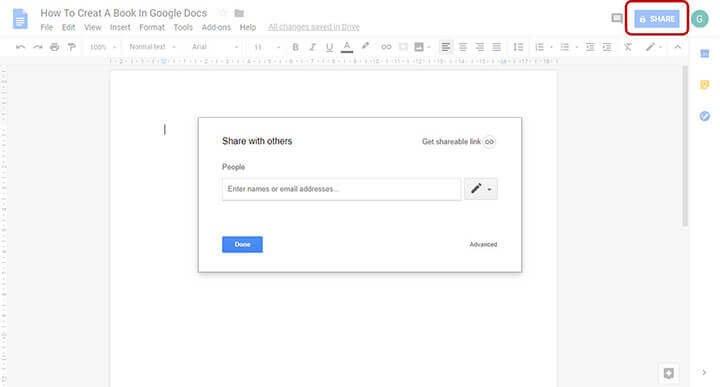Toggle Underline formatting
The image size is (720, 387).
click(x=329, y=47)
